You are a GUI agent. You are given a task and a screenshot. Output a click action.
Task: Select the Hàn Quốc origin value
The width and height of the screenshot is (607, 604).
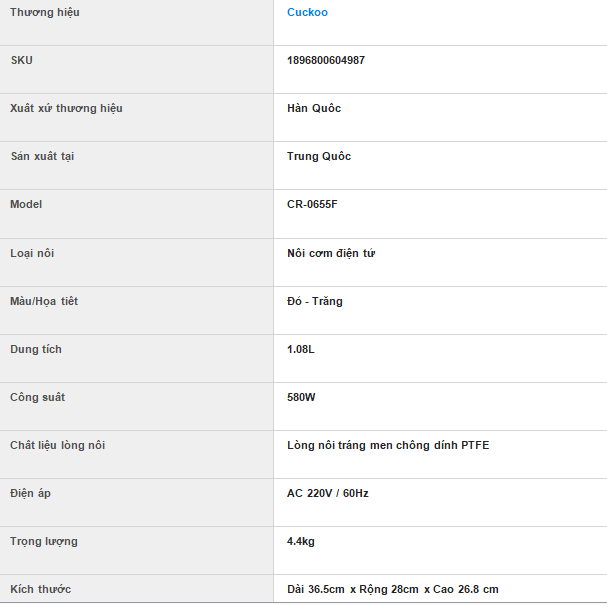click(314, 108)
